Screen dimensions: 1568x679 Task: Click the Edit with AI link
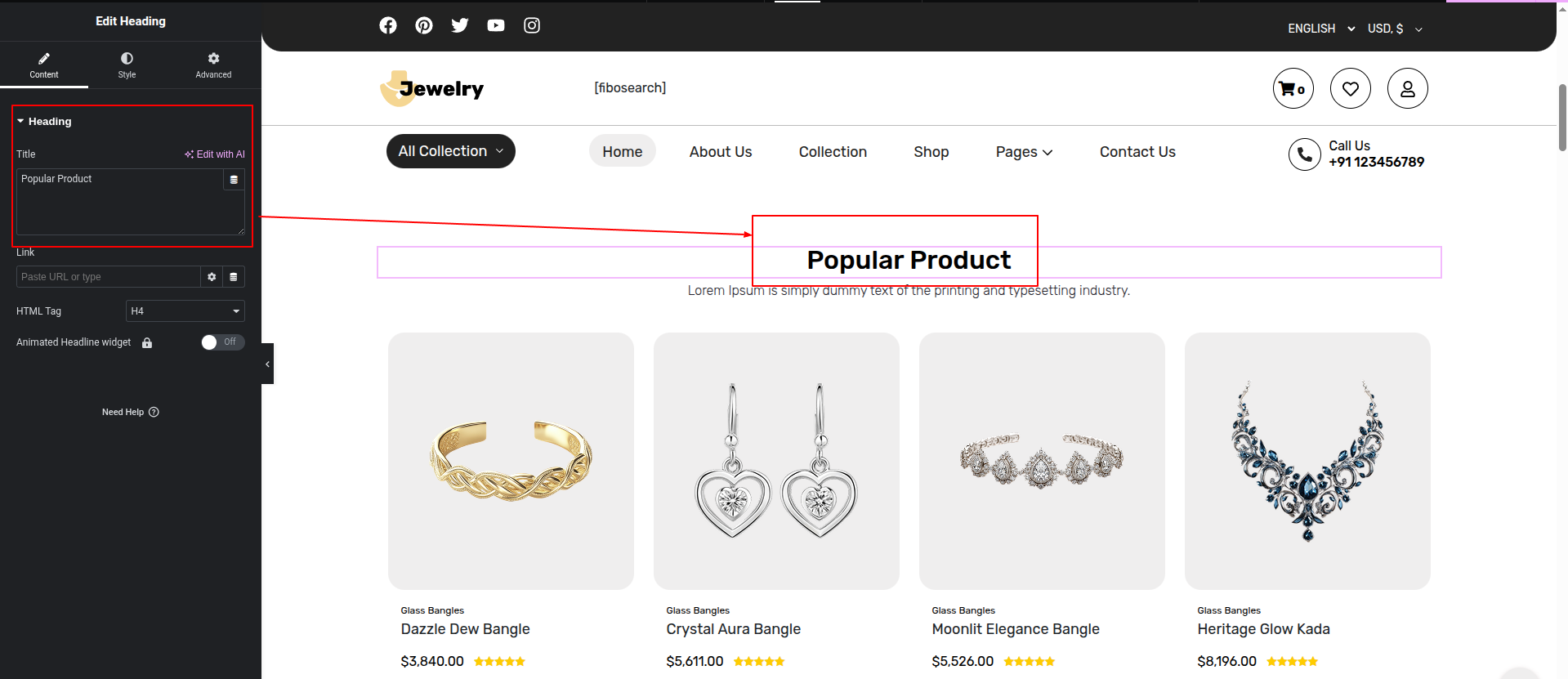point(215,154)
